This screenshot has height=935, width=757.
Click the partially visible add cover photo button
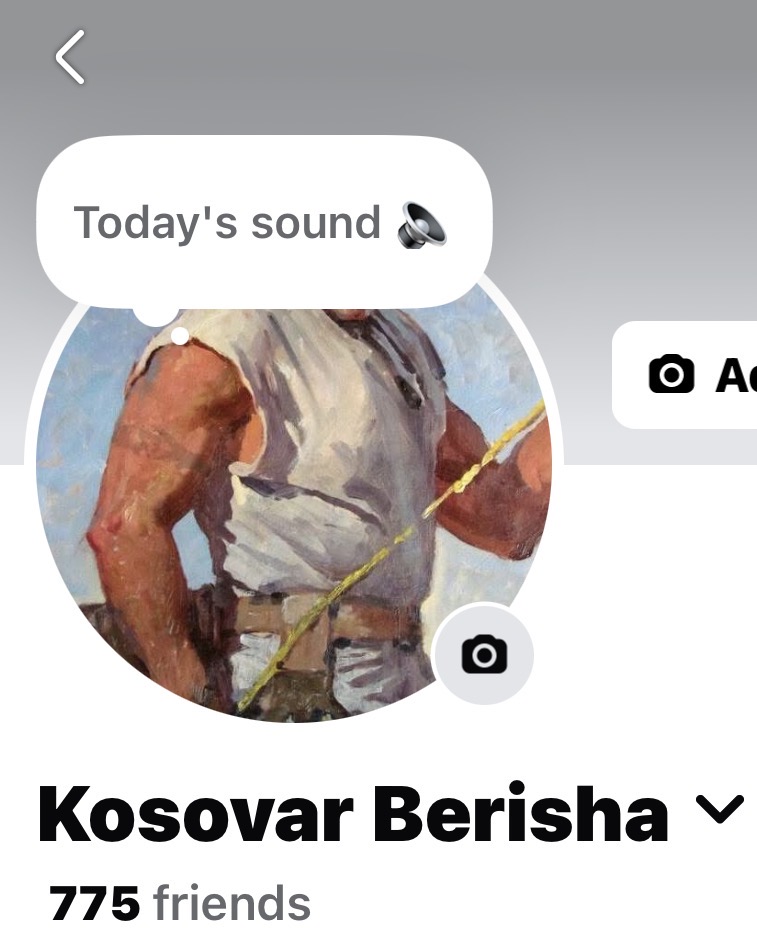[x=685, y=374]
